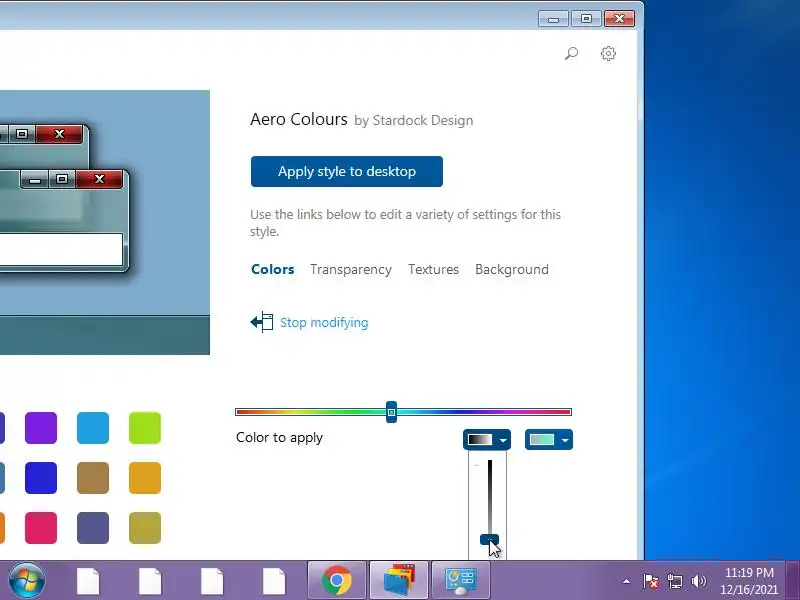Click the Stop modifying link
This screenshot has width=800, height=600.
(324, 322)
